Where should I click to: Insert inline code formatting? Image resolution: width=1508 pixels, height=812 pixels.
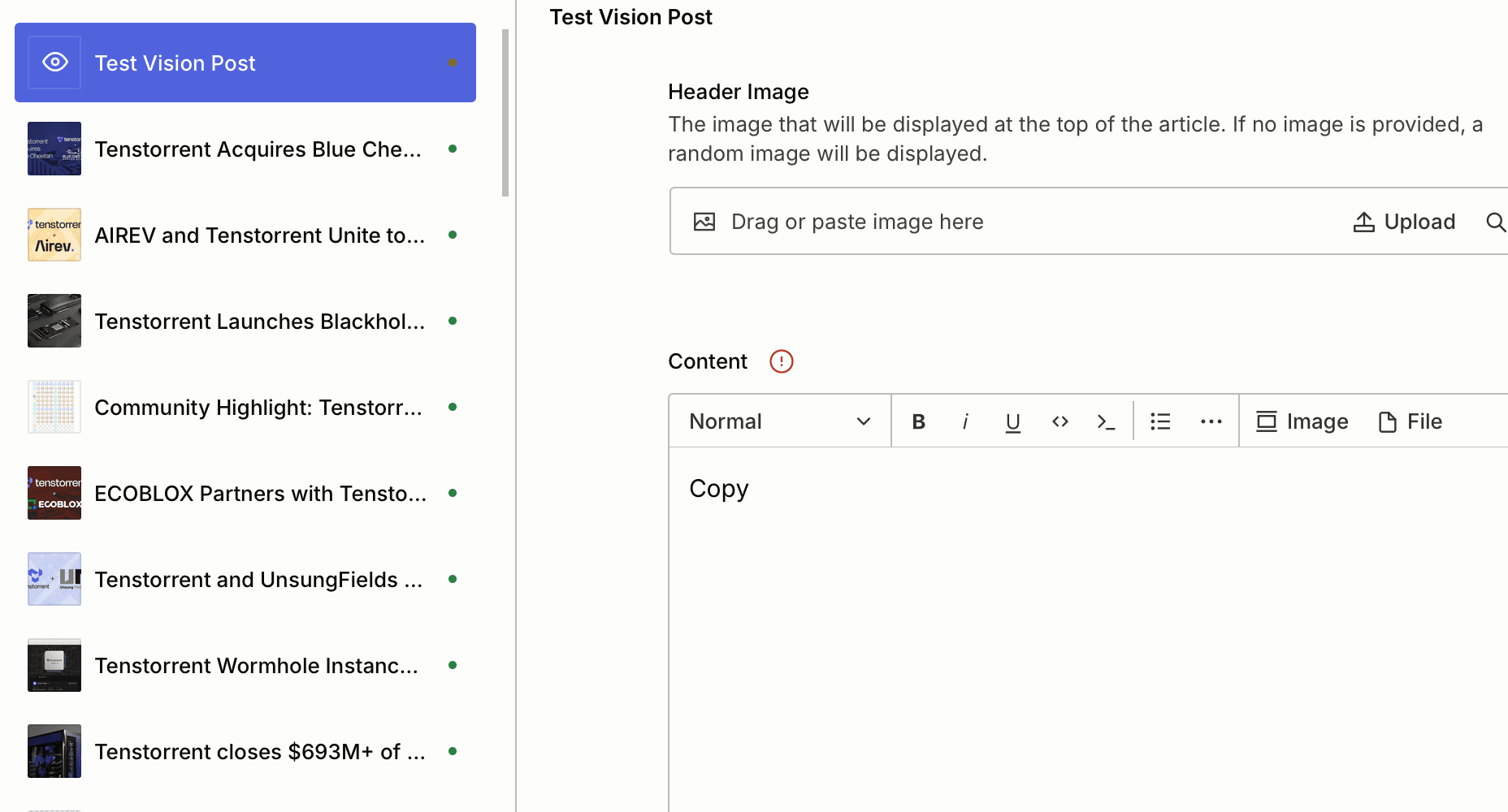pyautogui.click(x=1059, y=421)
